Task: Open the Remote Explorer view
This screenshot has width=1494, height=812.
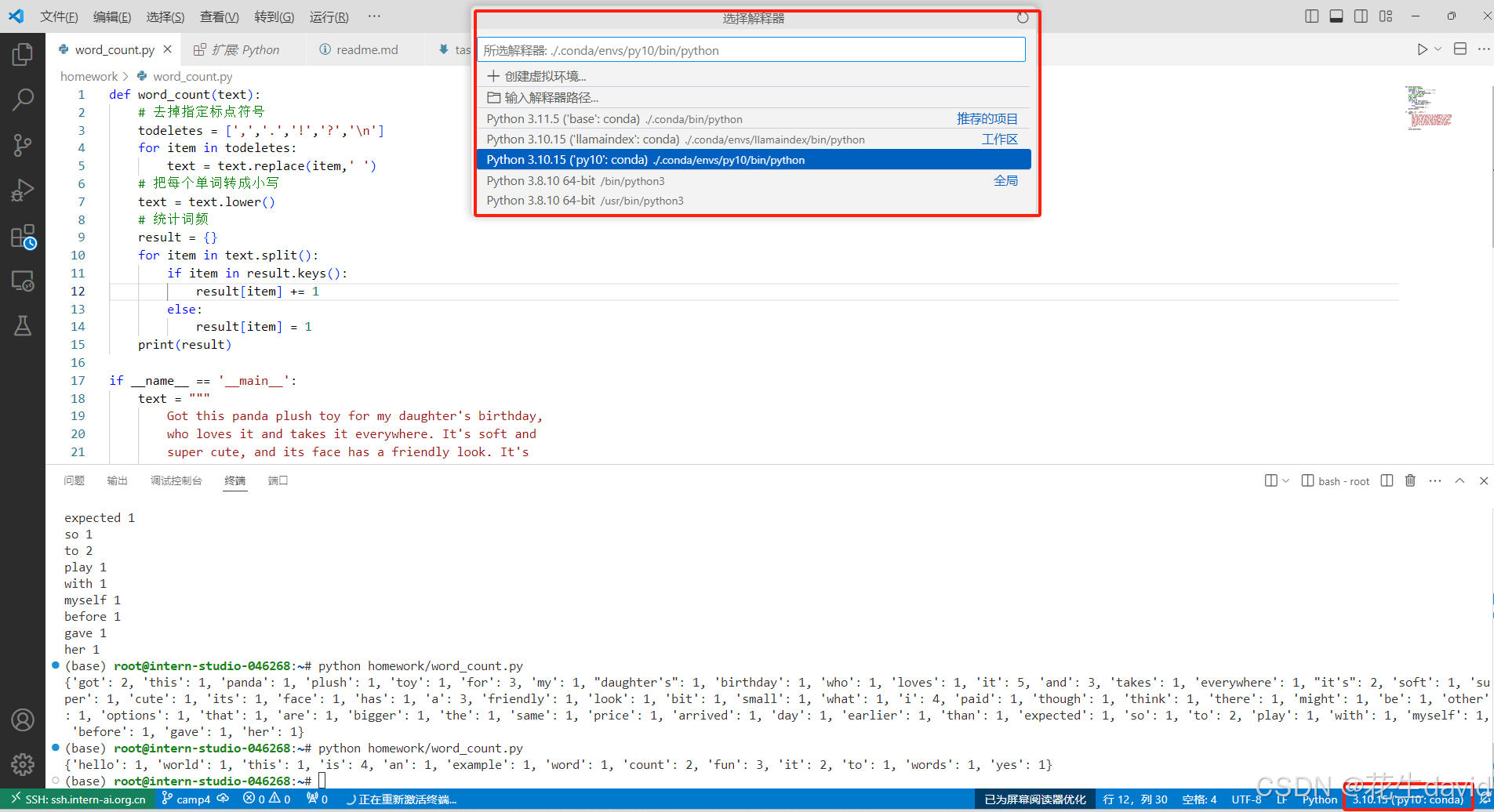Action: point(23,281)
